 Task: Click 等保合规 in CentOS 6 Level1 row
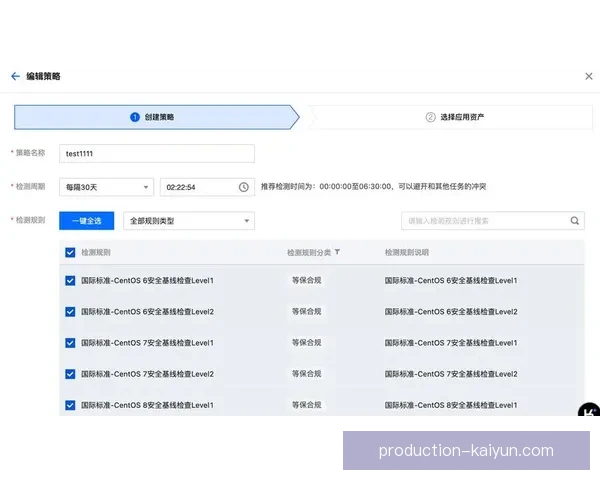[x=307, y=280]
